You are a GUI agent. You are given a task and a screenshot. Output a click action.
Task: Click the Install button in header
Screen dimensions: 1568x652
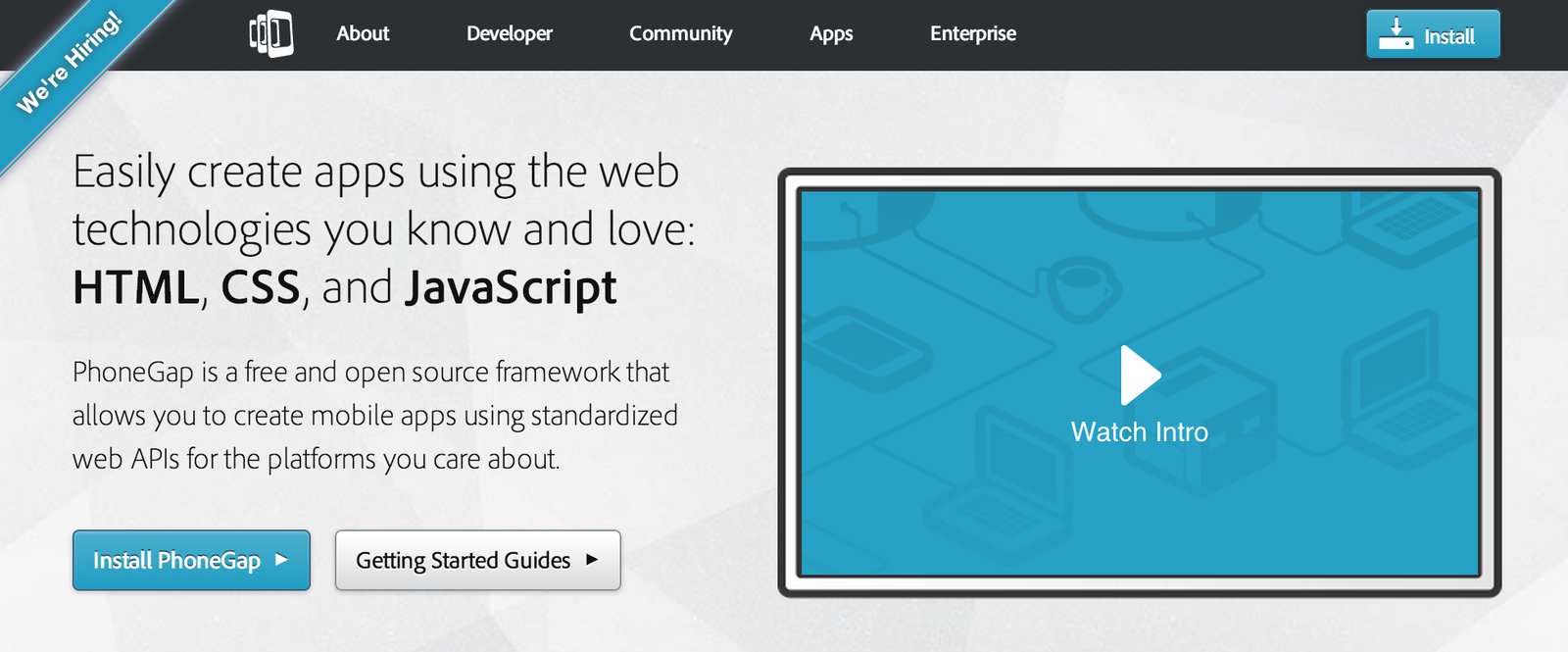(1433, 34)
